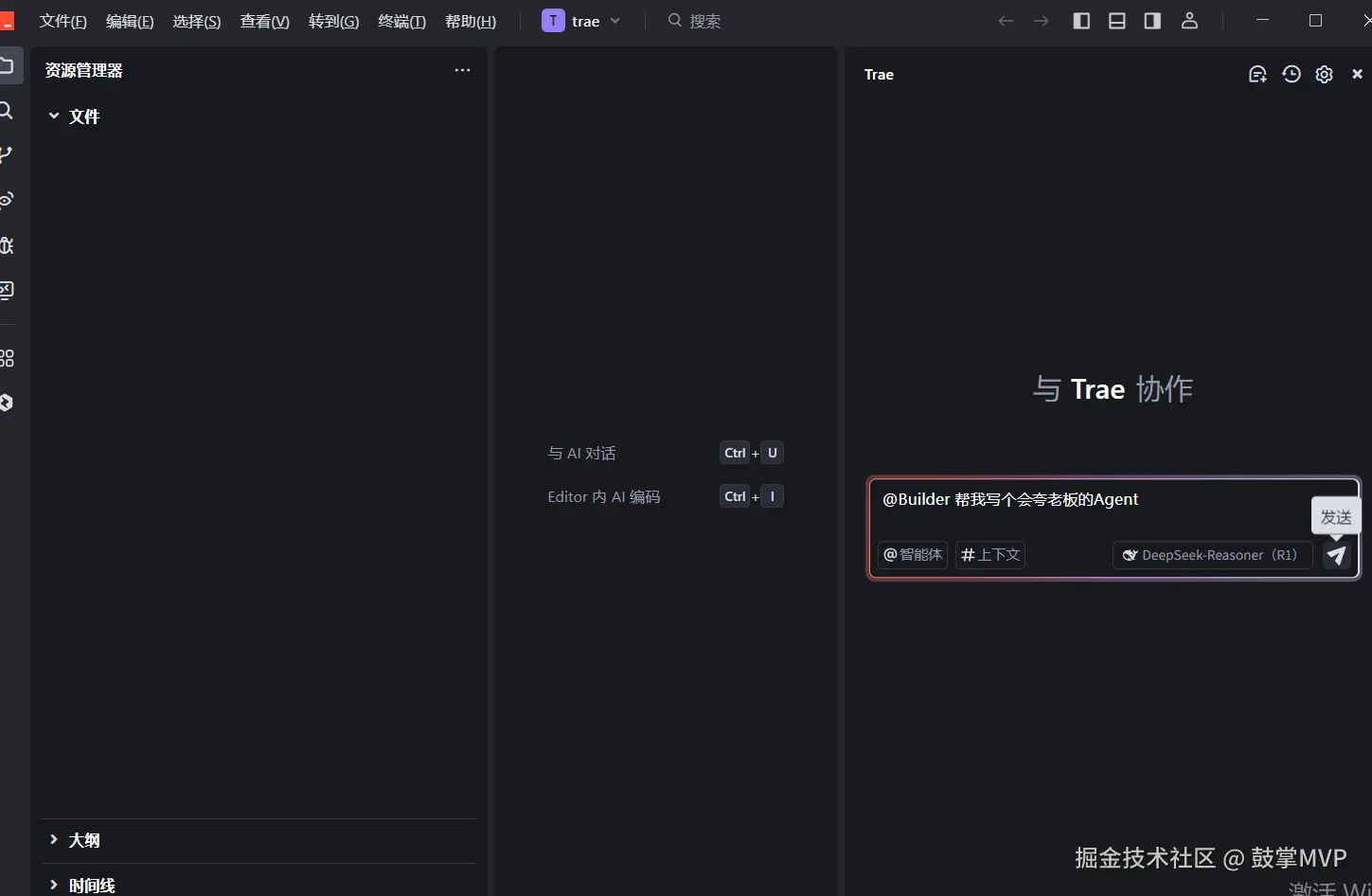Open Trae AI settings gear

coord(1323,74)
